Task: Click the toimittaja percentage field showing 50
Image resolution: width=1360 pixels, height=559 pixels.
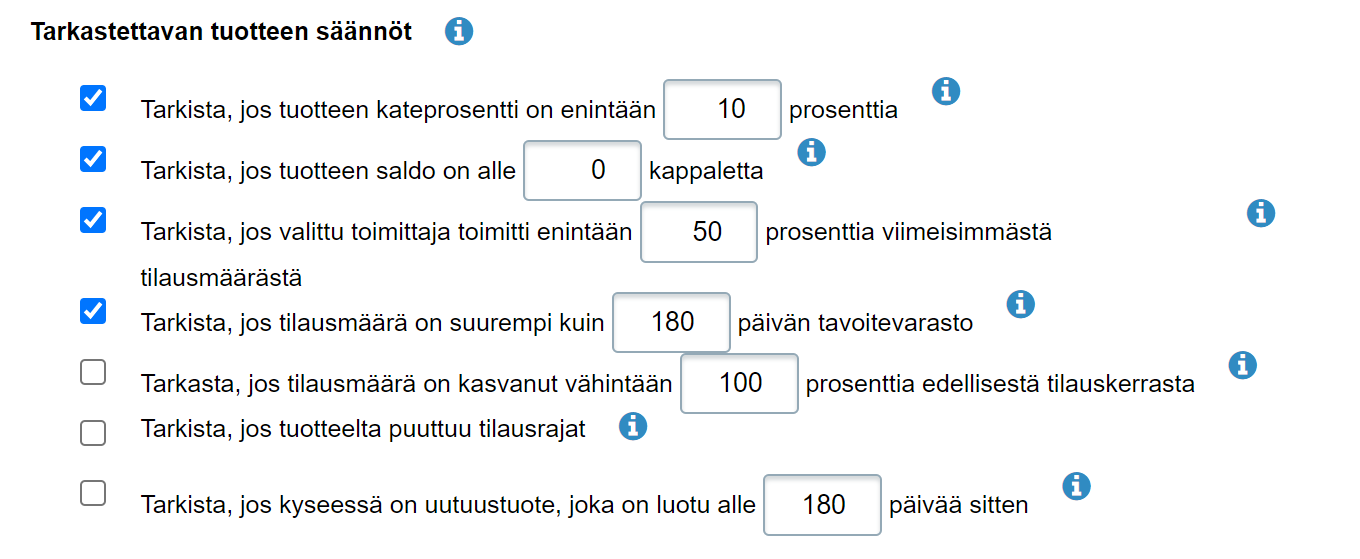Action: 699,232
